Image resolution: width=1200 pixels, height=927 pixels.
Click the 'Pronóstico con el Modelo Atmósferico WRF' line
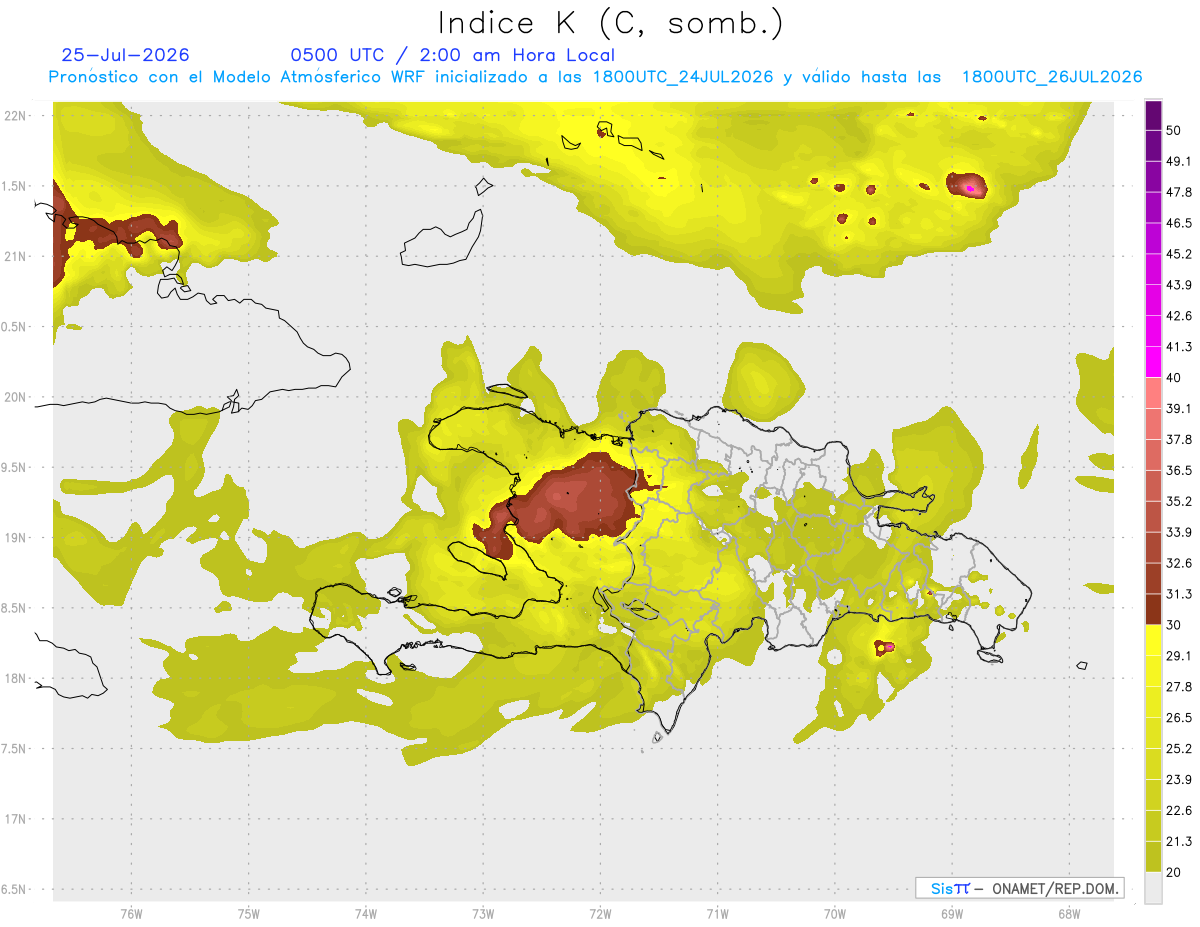click(596, 77)
